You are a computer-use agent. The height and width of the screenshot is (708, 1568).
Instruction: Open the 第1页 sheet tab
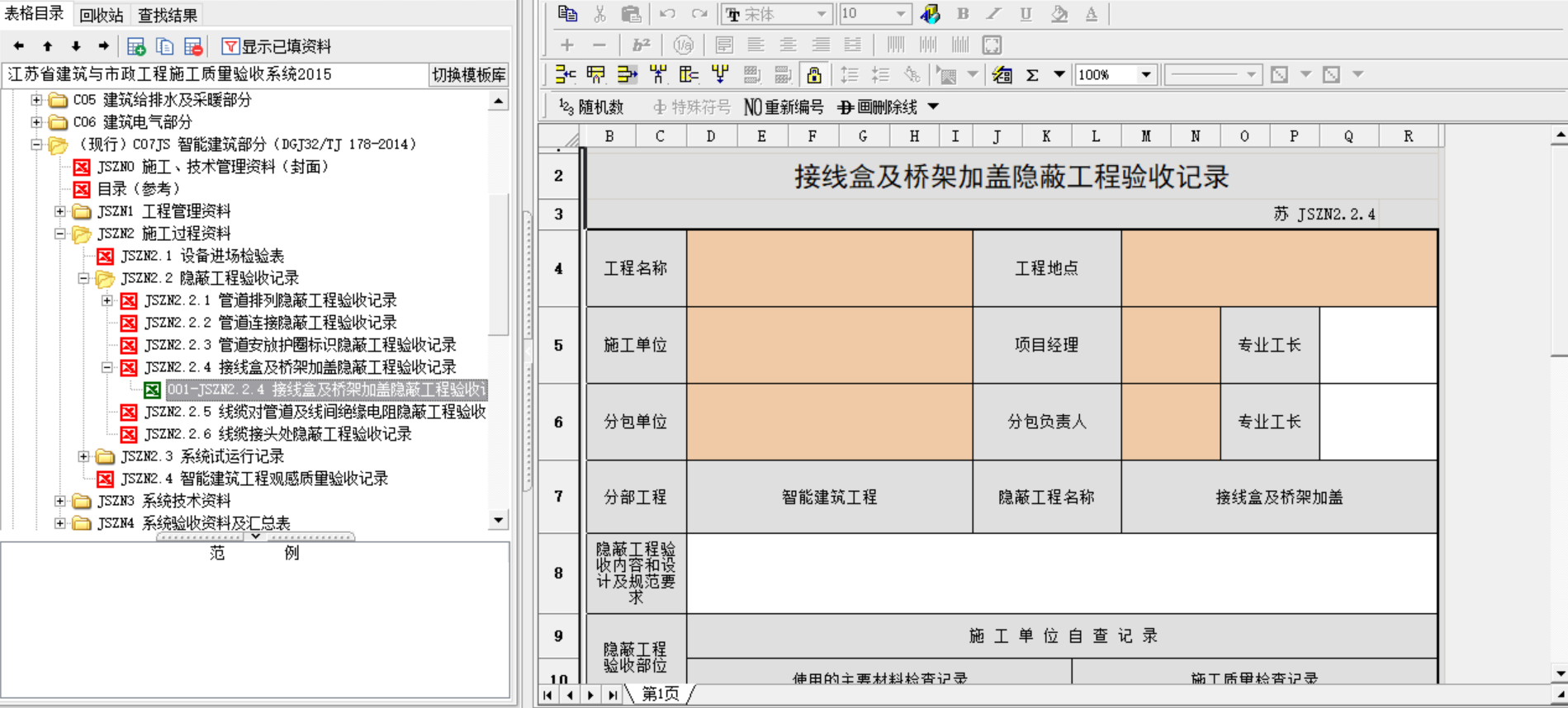click(x=661, y=695)
